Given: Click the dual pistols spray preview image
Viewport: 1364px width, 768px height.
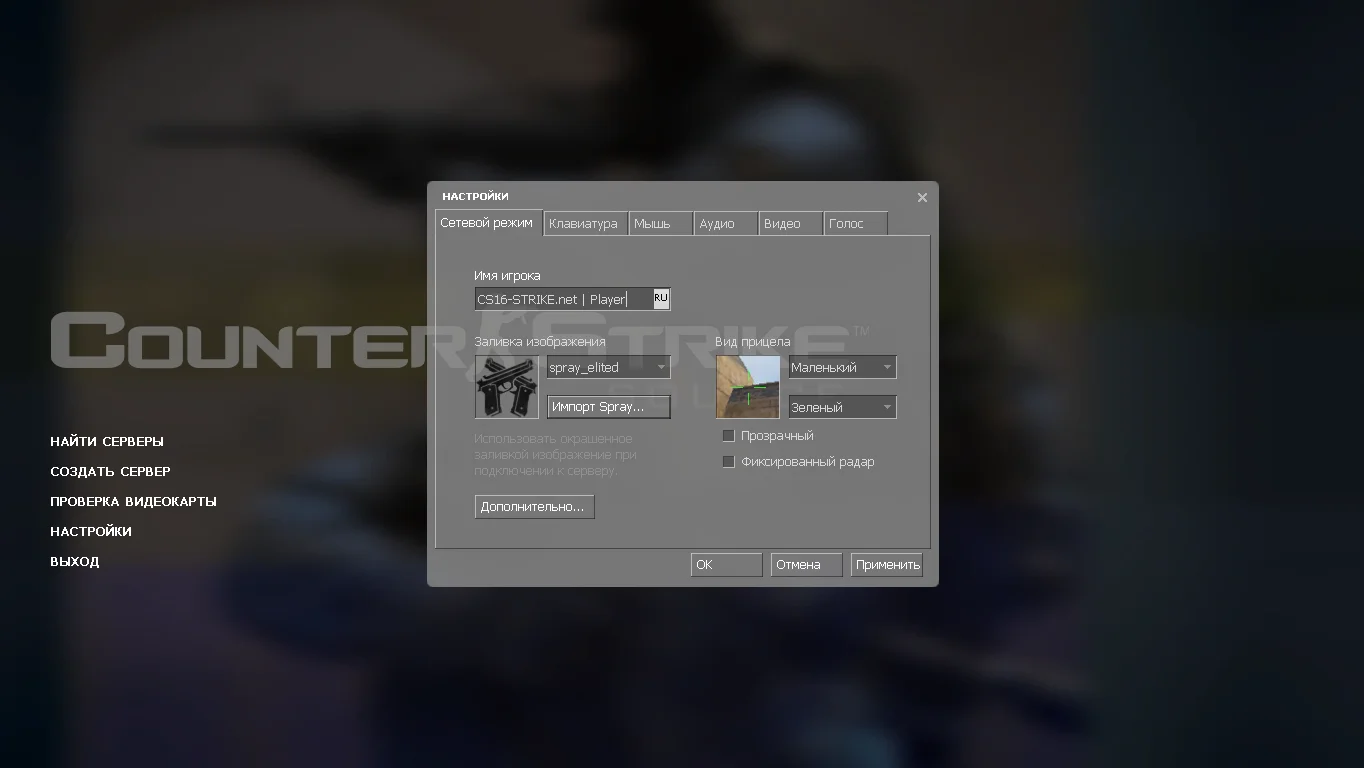Looking at the screenshot, I should (506, 387).
